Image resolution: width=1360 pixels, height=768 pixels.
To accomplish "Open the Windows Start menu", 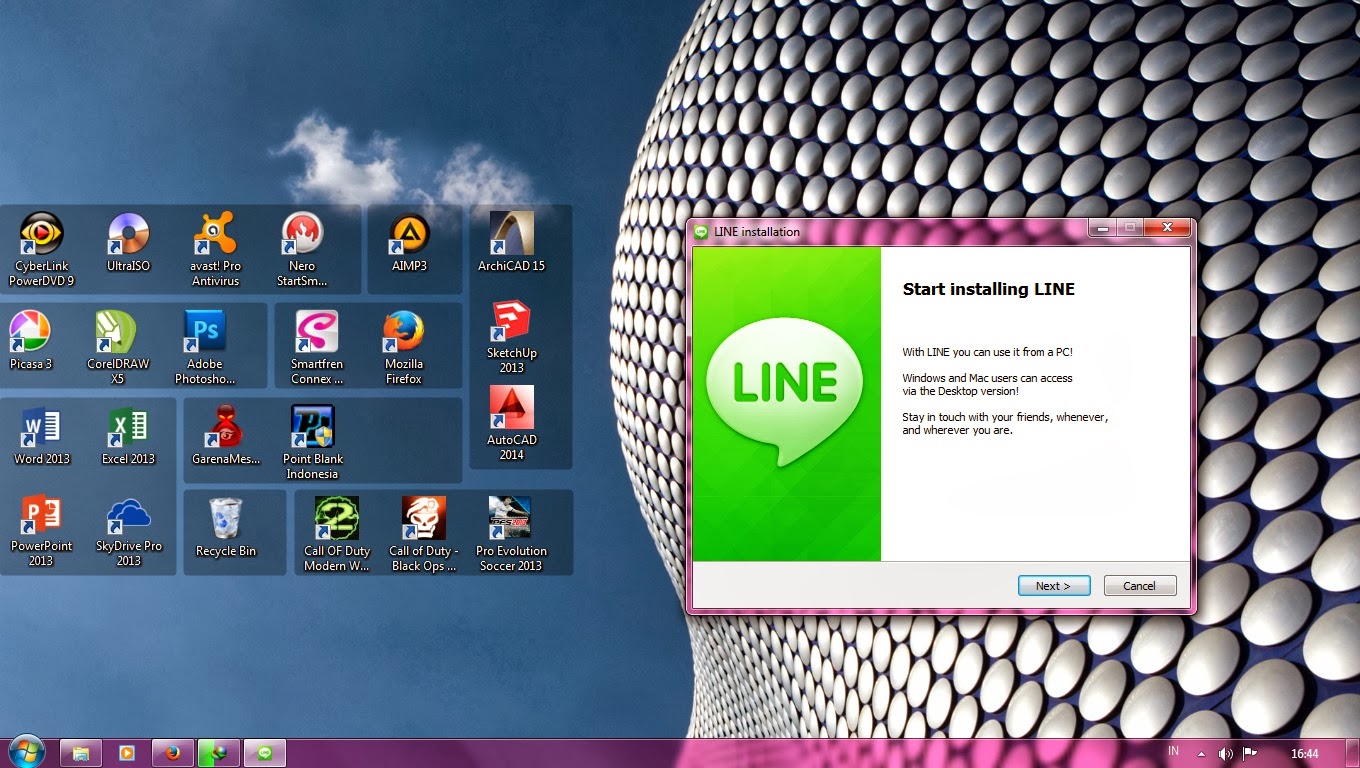I will (x=26, y=752).
